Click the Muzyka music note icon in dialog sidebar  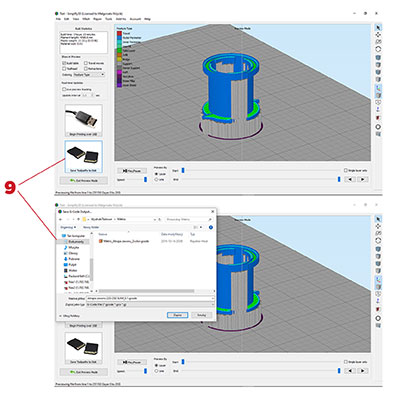click(x=65, y=247)
